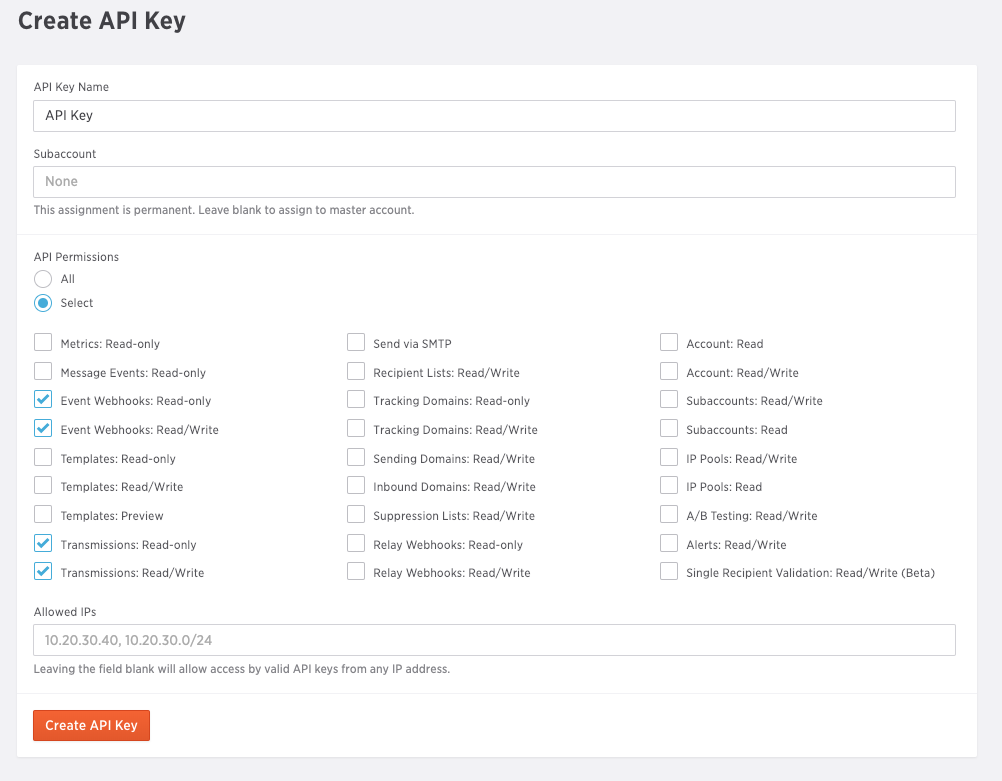Tick Relay Webhooks: Read/Write
Viewport: 1002px width, 781px height.
click(x=356, y=571)
